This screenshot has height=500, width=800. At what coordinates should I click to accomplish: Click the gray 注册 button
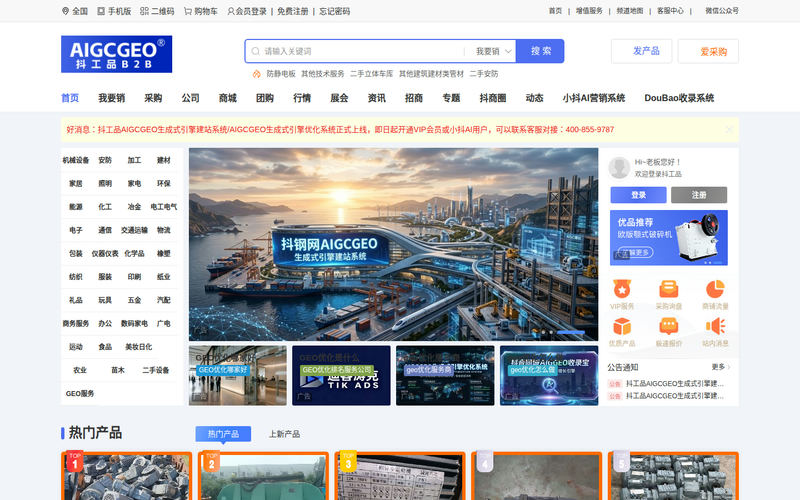coord(699,195)
